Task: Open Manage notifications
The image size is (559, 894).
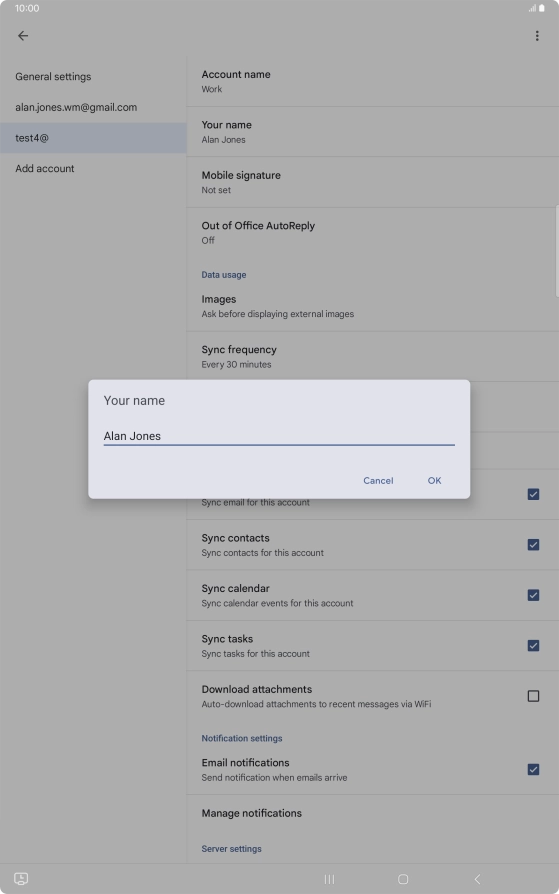Action: coord(372,813)
